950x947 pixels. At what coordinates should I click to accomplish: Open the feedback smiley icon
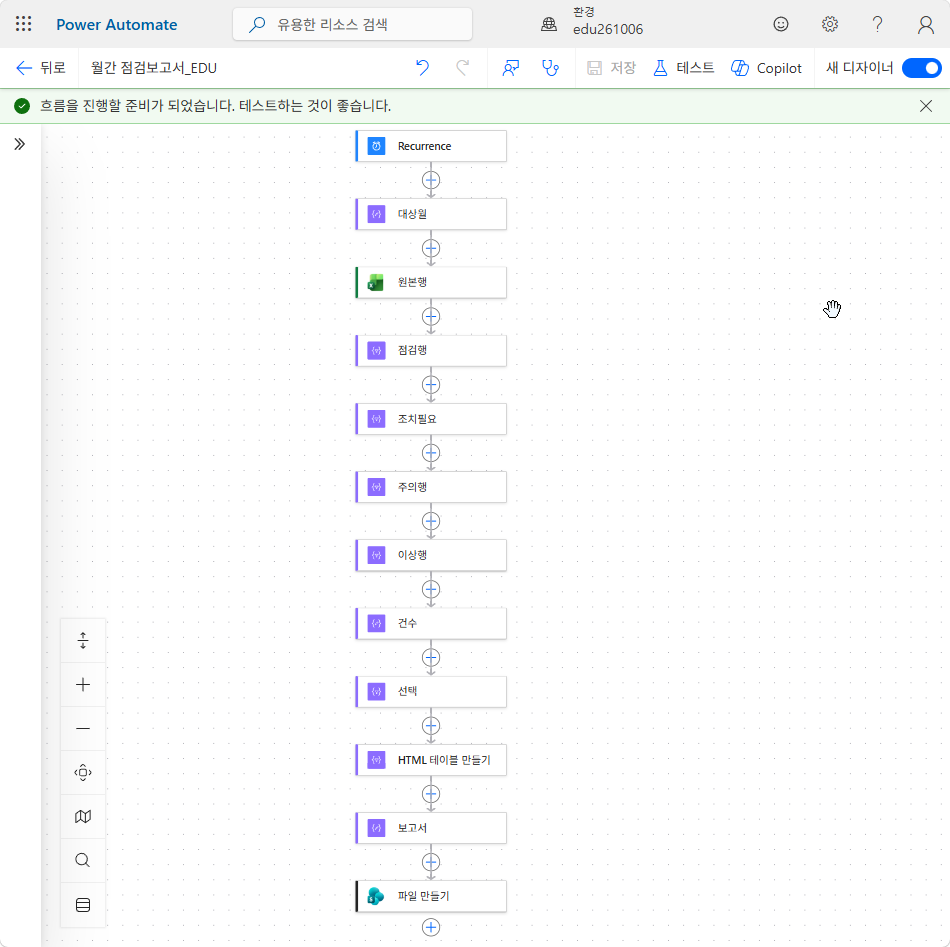(x=781, y=24)
